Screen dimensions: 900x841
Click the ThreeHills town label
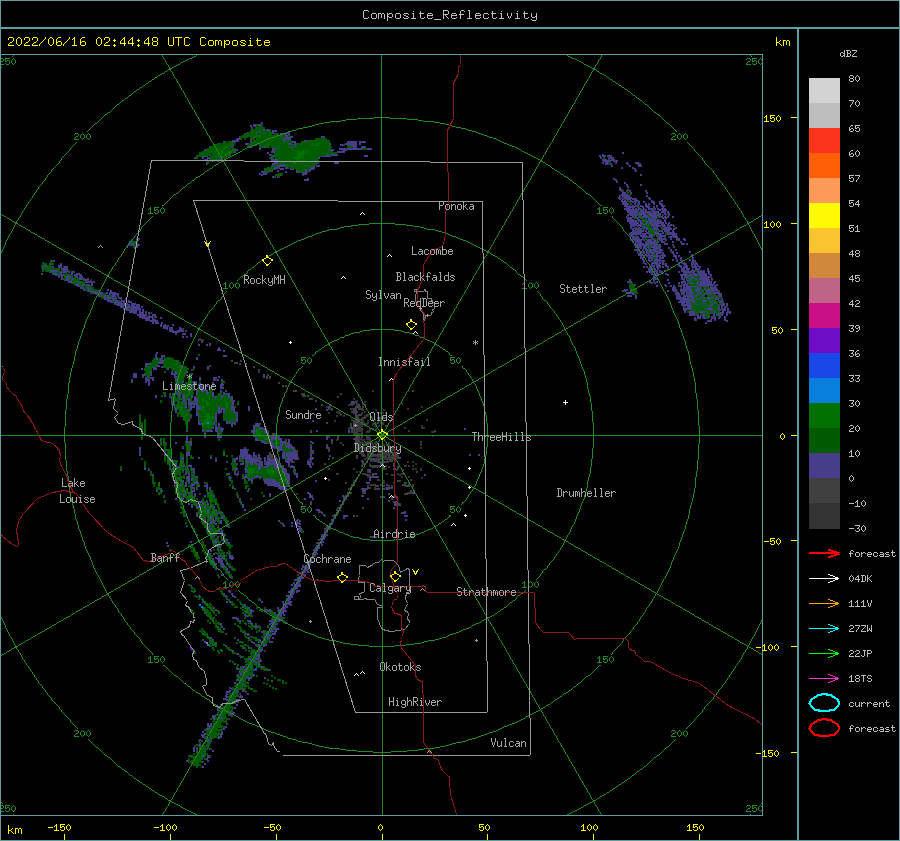click(501, 437)
